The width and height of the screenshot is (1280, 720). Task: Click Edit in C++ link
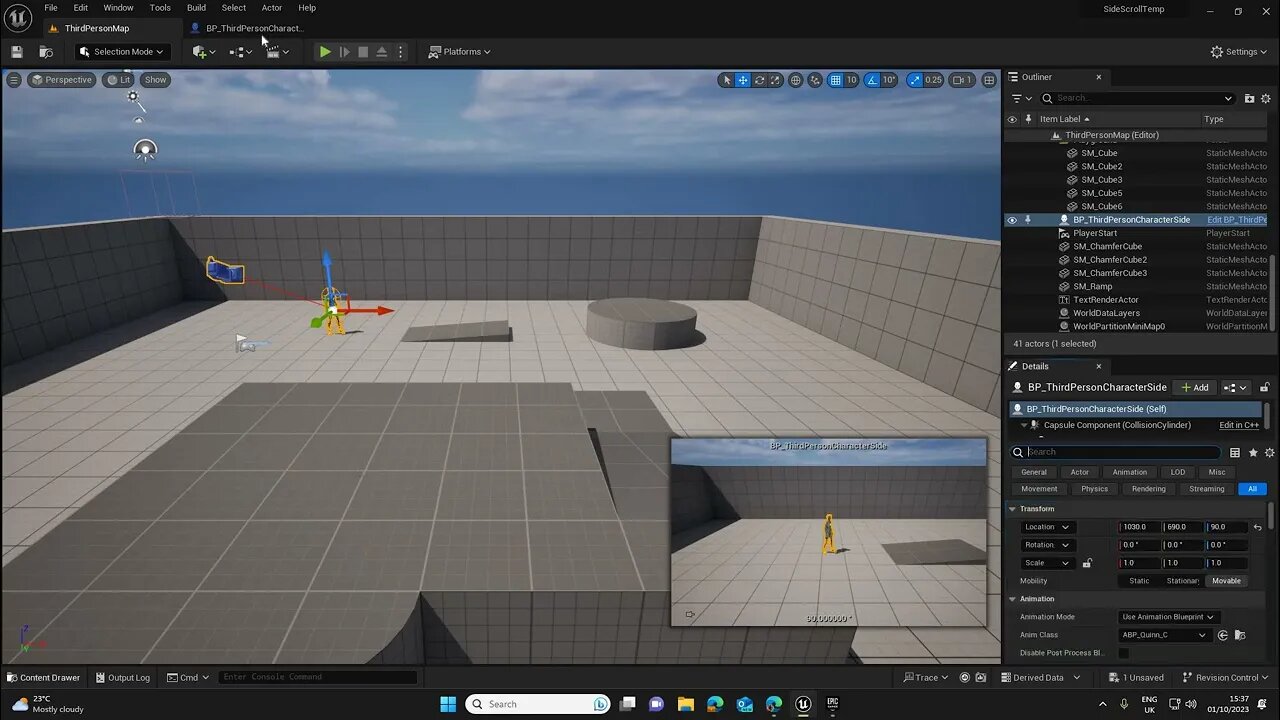coord(1238,425)
